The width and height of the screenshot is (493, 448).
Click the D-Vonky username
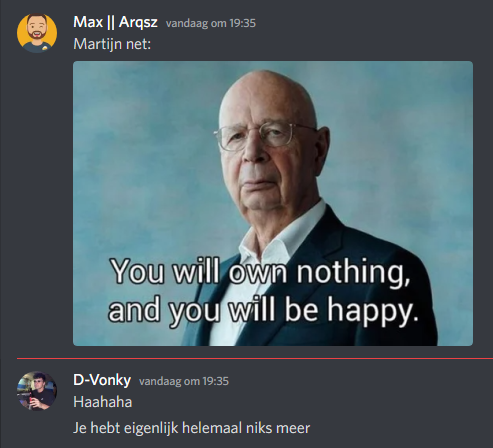coord(102,380)
